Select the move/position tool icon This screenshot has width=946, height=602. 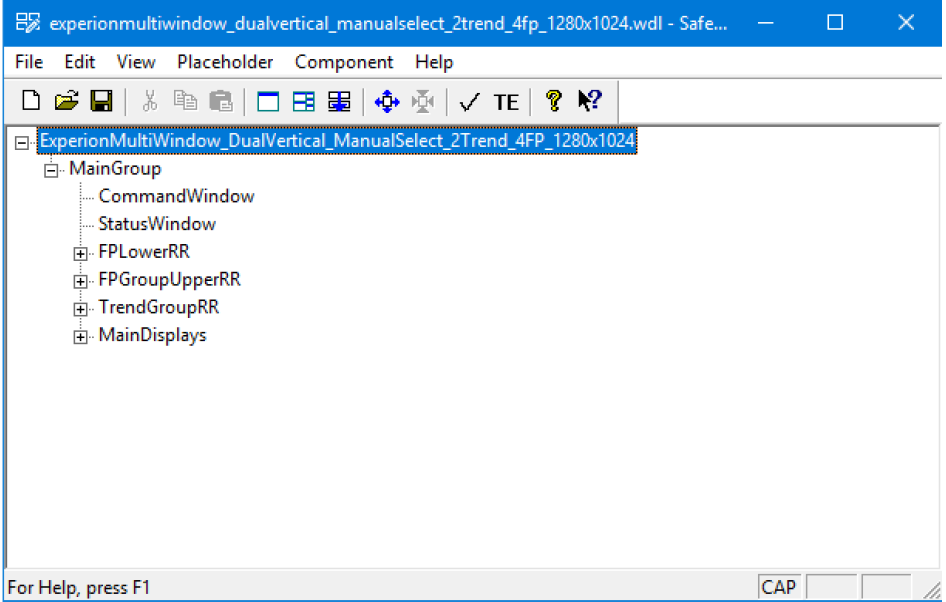[387, 100]
